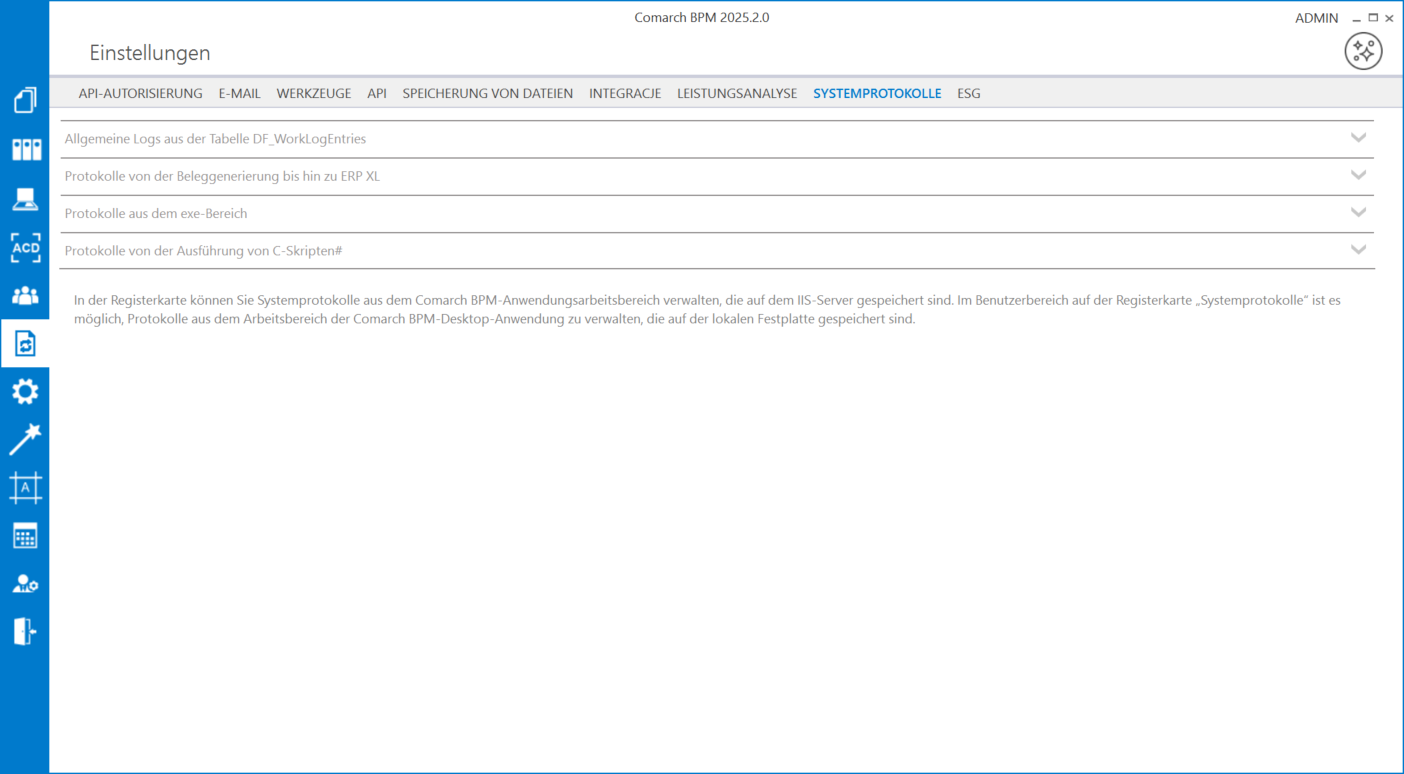Open the documents icon in sidebar
Screen dimensions: 1404x774
[x=25, y=101]
